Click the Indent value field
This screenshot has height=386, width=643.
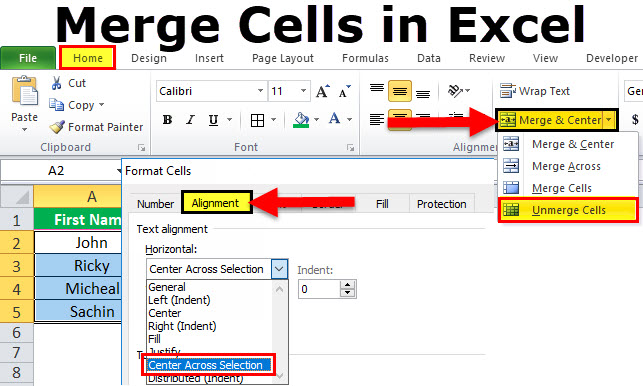click(x=319, y=289)
